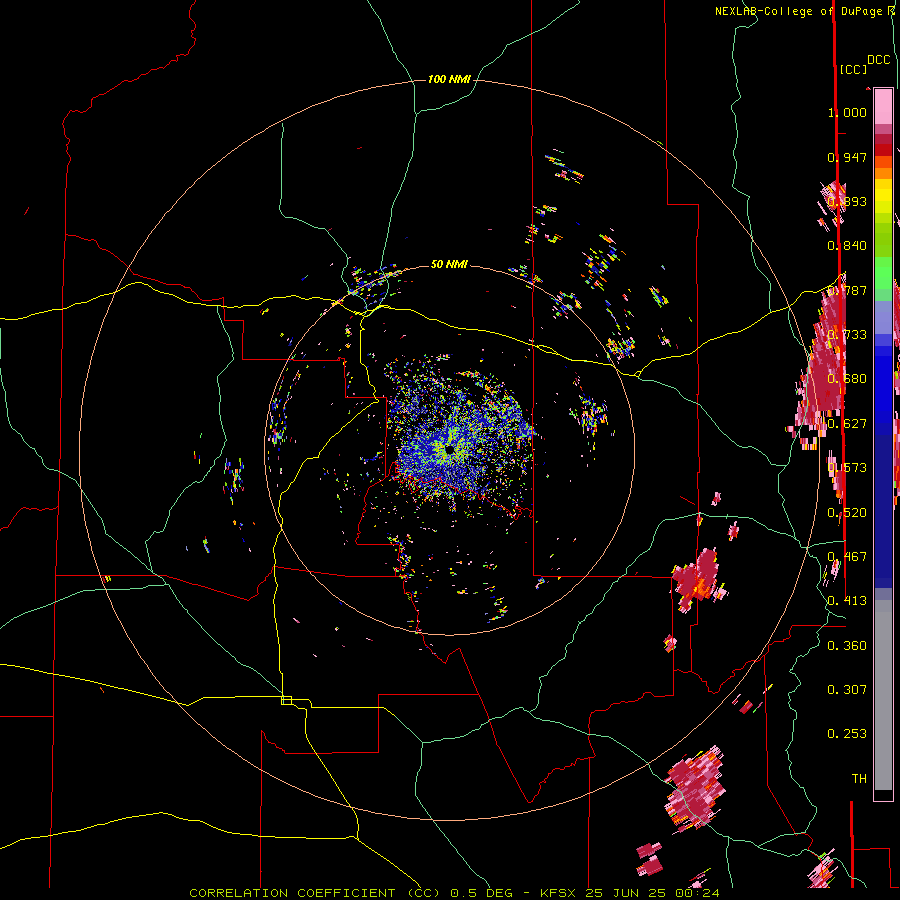The width and height of the screenshot is (900, 900).
Task: Select the Correlation Coefficient caption at bottom
Action: (454, 893)
